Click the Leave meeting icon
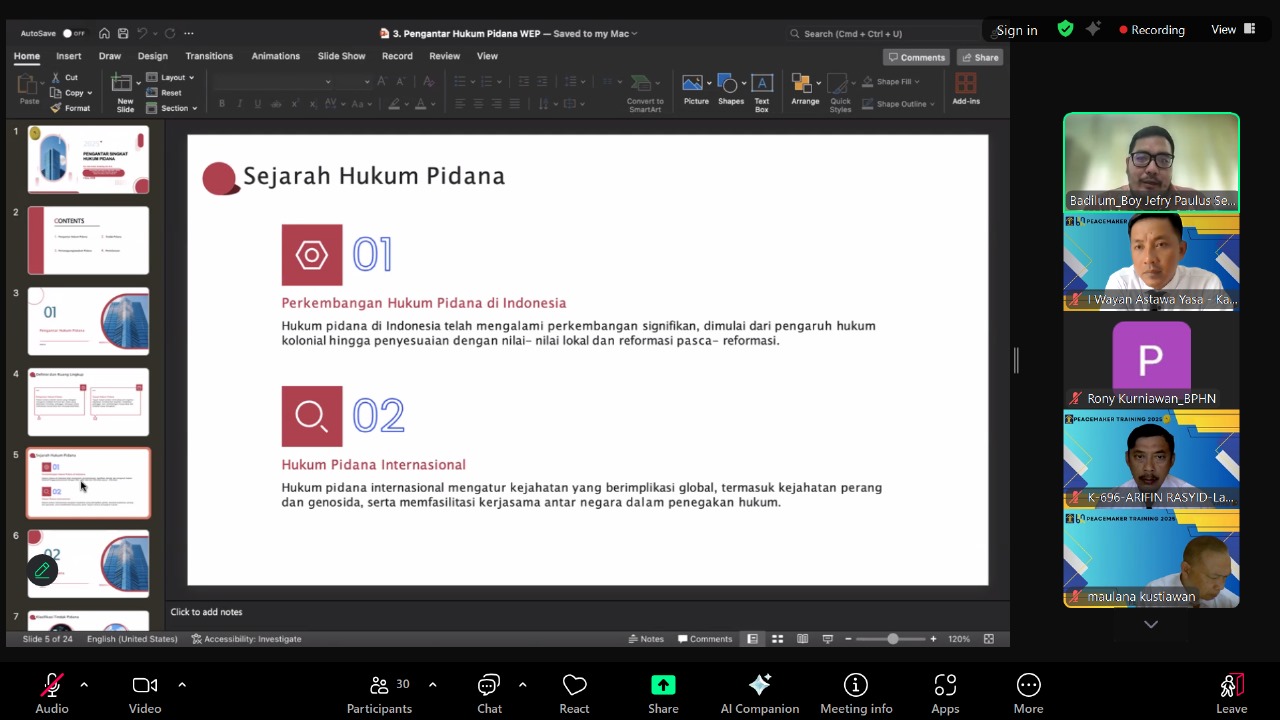This screenshot has height=720, width=1280. tap(1231, 686)
